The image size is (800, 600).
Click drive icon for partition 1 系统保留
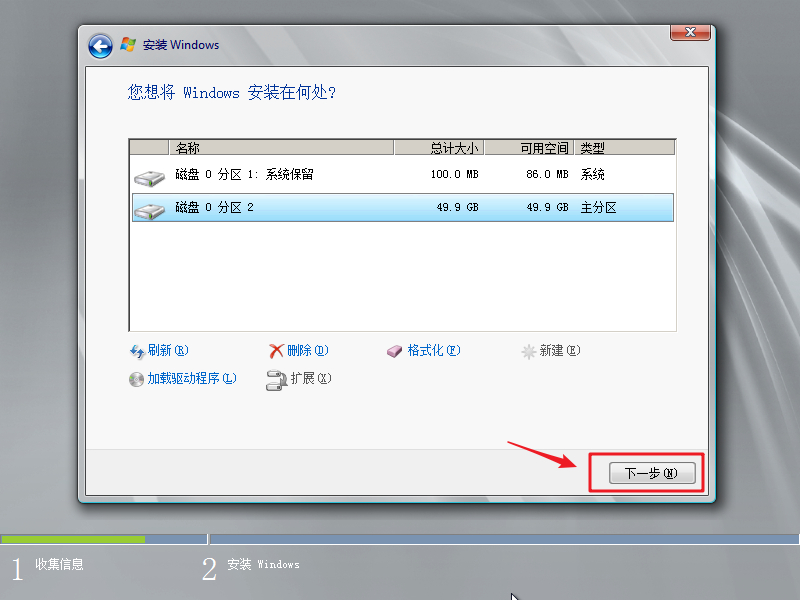point(149,177)
